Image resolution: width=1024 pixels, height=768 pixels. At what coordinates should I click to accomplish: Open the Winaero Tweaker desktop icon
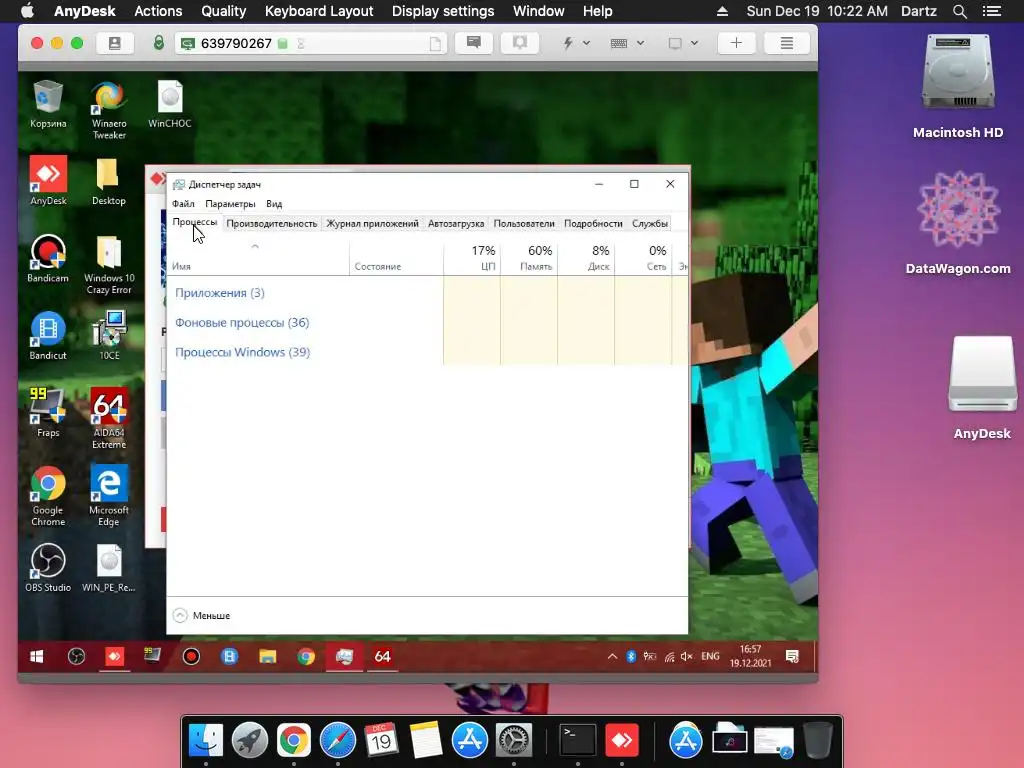(109, 110)
